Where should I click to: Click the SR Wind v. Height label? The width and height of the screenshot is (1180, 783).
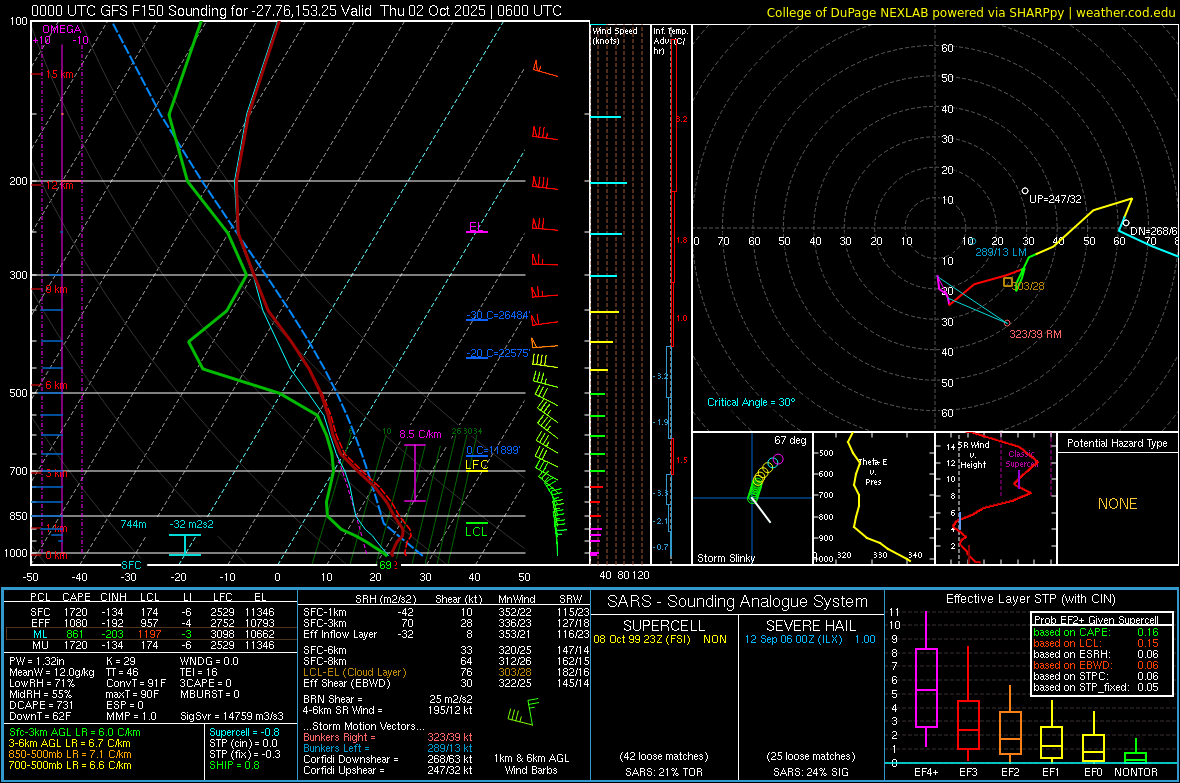pyautogui.click(x=973, y=455)
